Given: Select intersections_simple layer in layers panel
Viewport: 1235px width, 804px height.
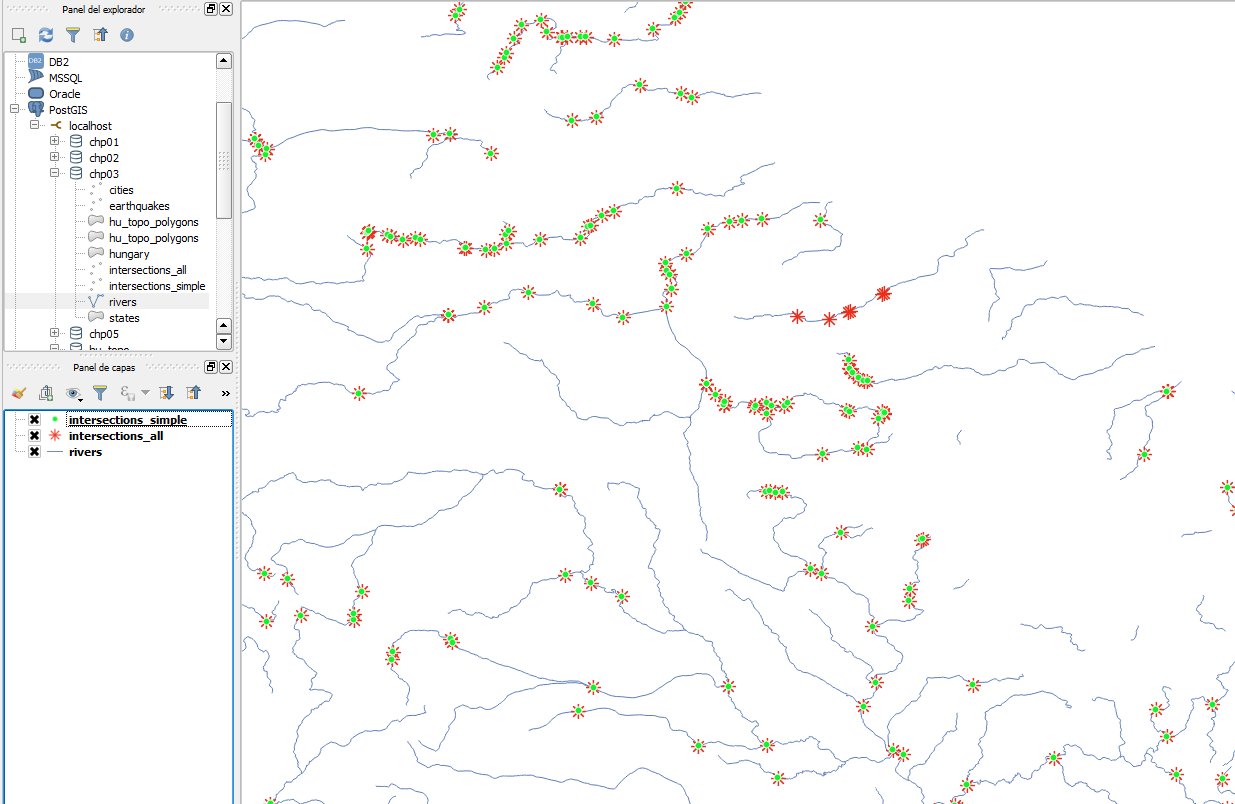Looking at the screenshot, I should click(128, 420).
